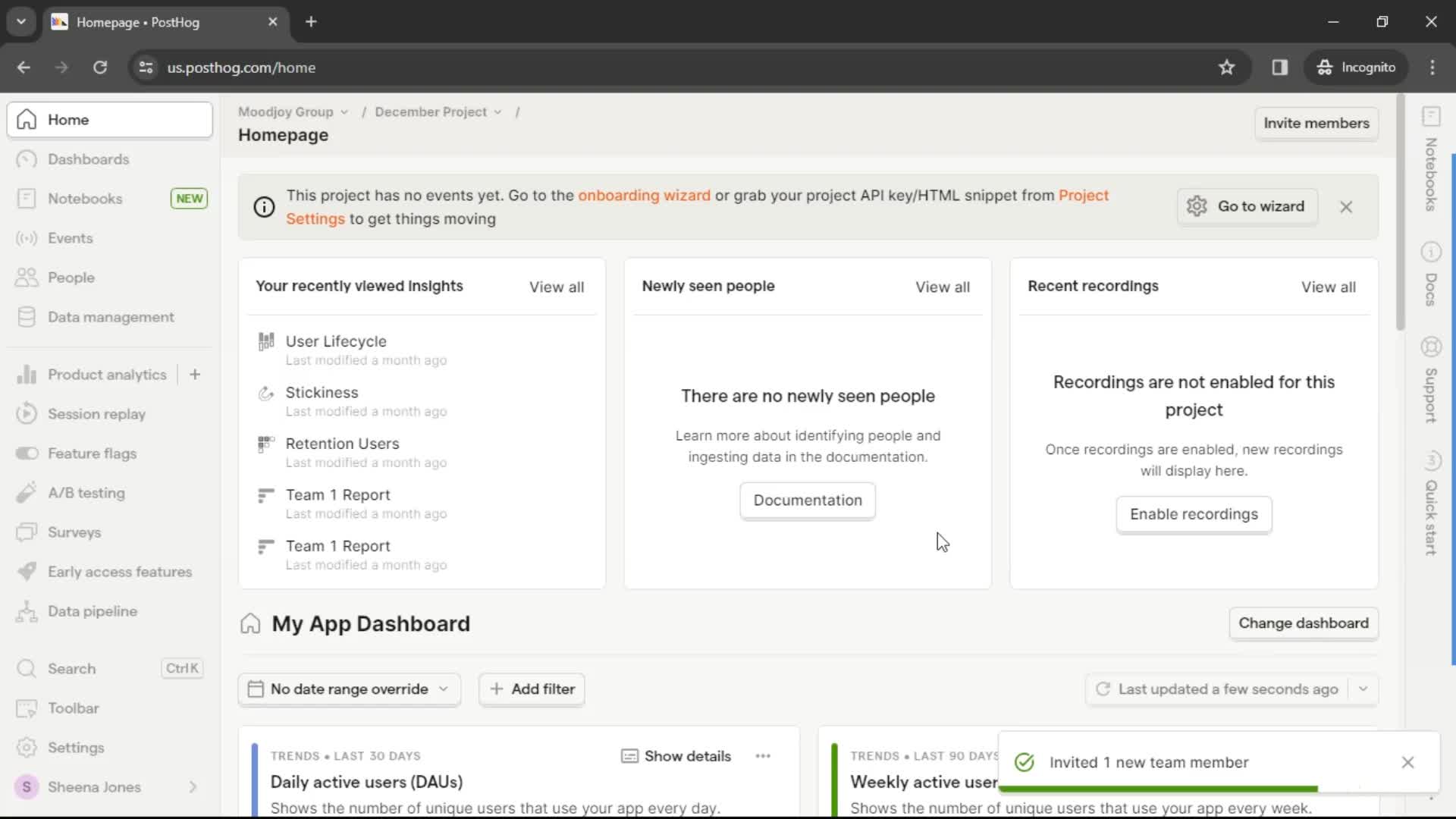Click the Documentation button
Screen dimensions: 1456x819
coord(808,500)
